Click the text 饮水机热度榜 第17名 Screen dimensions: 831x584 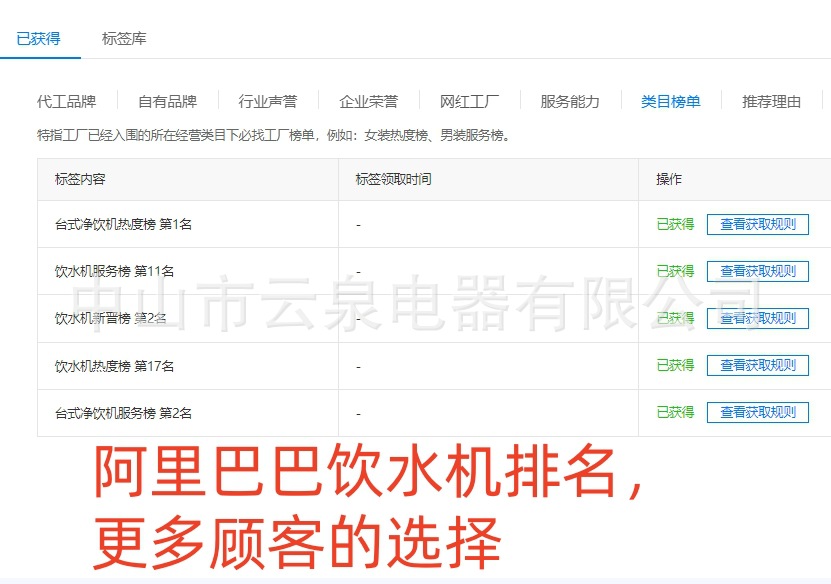tap(114, 366)
